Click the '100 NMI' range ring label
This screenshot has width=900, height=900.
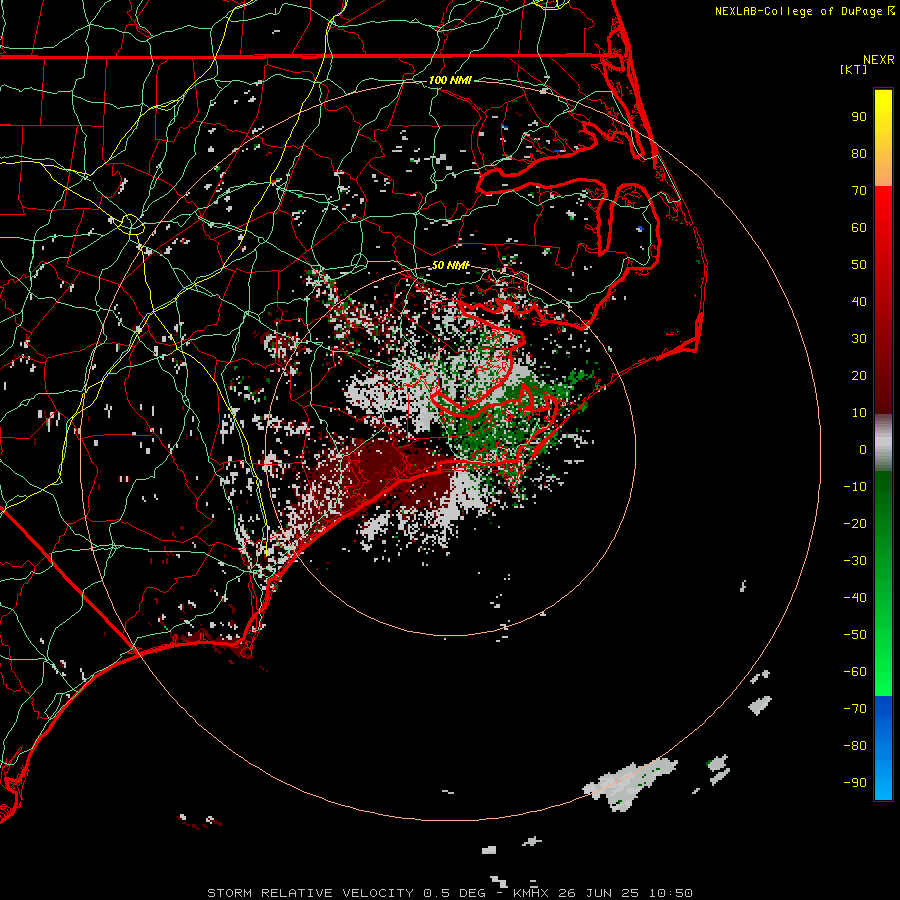point(450,80)
